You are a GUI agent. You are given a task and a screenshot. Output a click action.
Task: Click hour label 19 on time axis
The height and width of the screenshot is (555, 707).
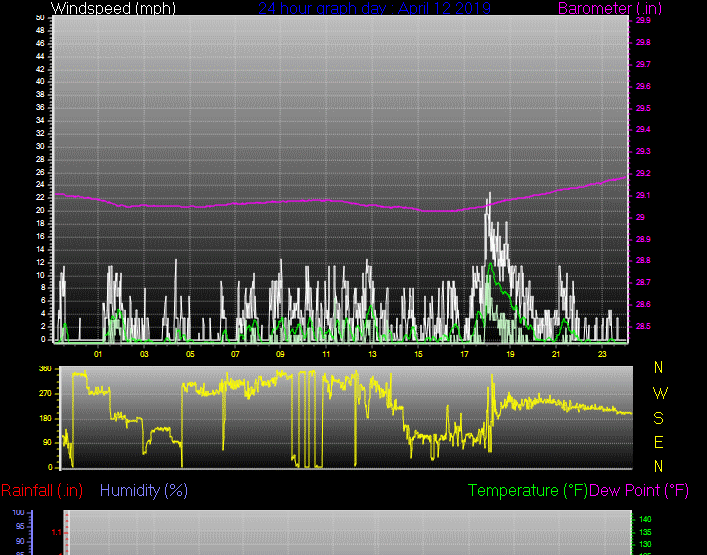(510, 354)
